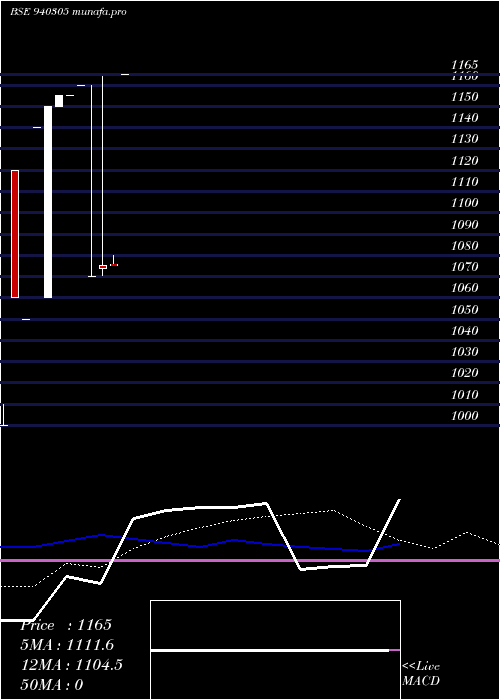Click the 1050 price axis label
This screenshot has width=500, height=700.
[464, 309]
